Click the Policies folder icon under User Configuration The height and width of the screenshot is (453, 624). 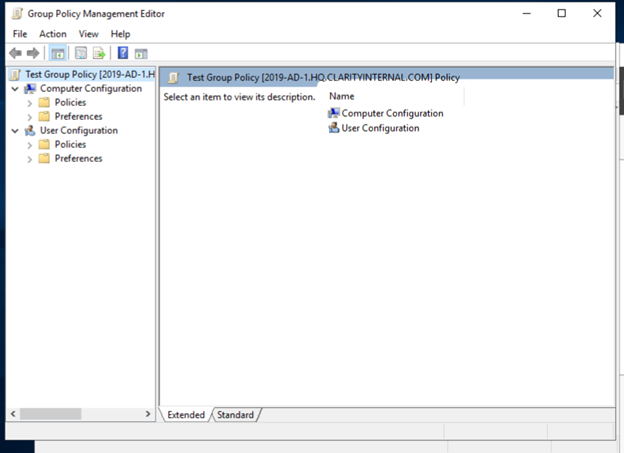[44, 144]
